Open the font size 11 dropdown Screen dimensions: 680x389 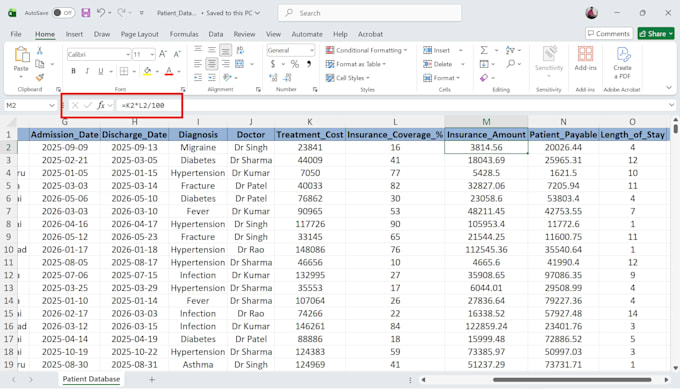152,55
